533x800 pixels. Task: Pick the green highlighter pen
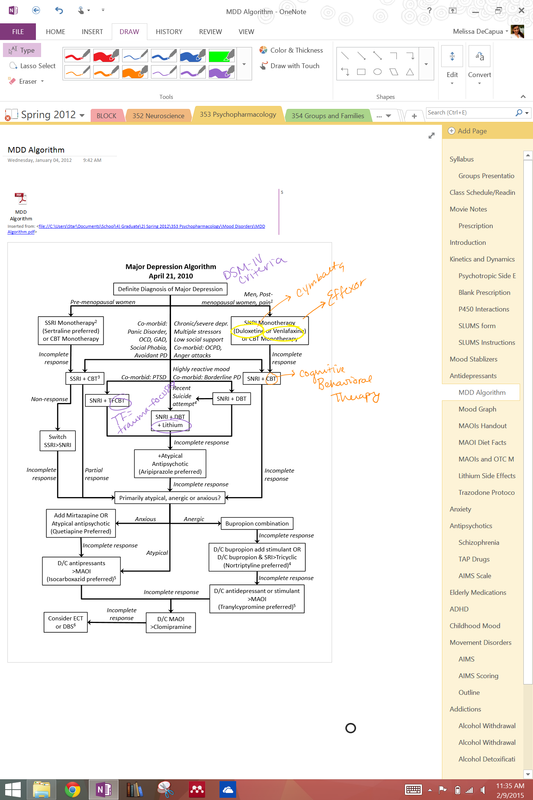coord(222,55)
